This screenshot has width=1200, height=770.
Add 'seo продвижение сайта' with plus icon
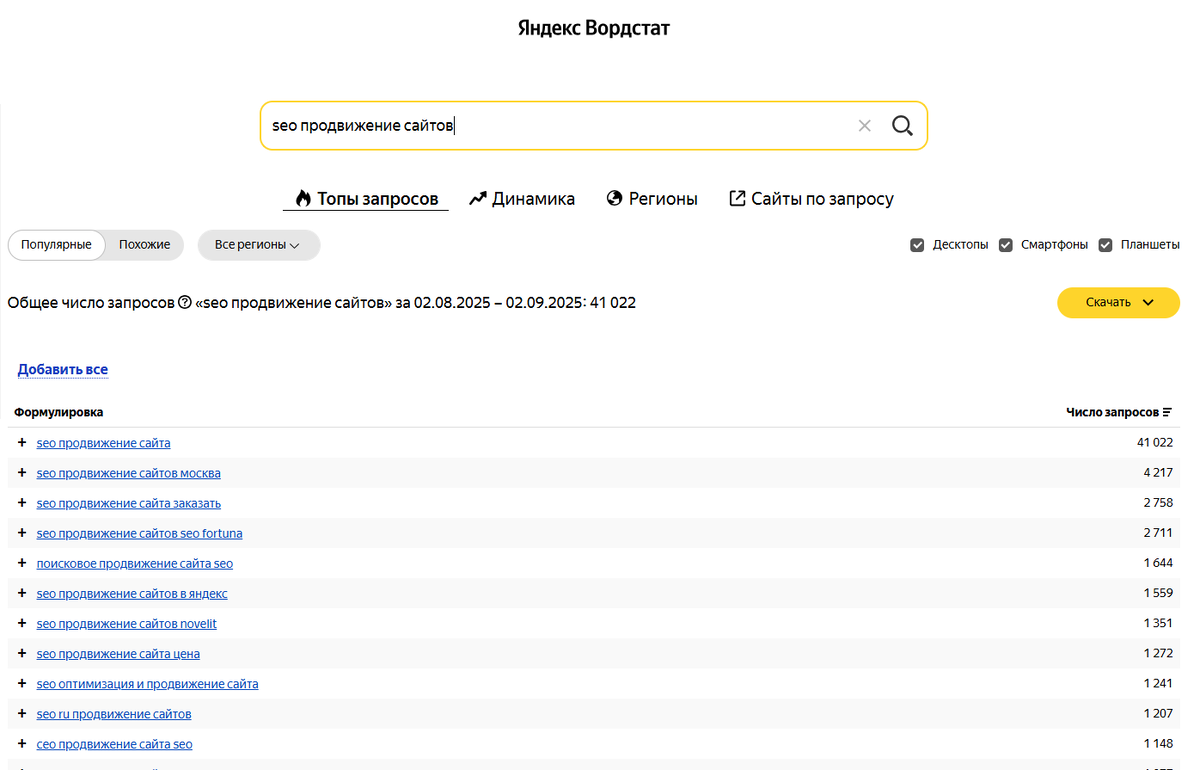[x=22, y=442]
